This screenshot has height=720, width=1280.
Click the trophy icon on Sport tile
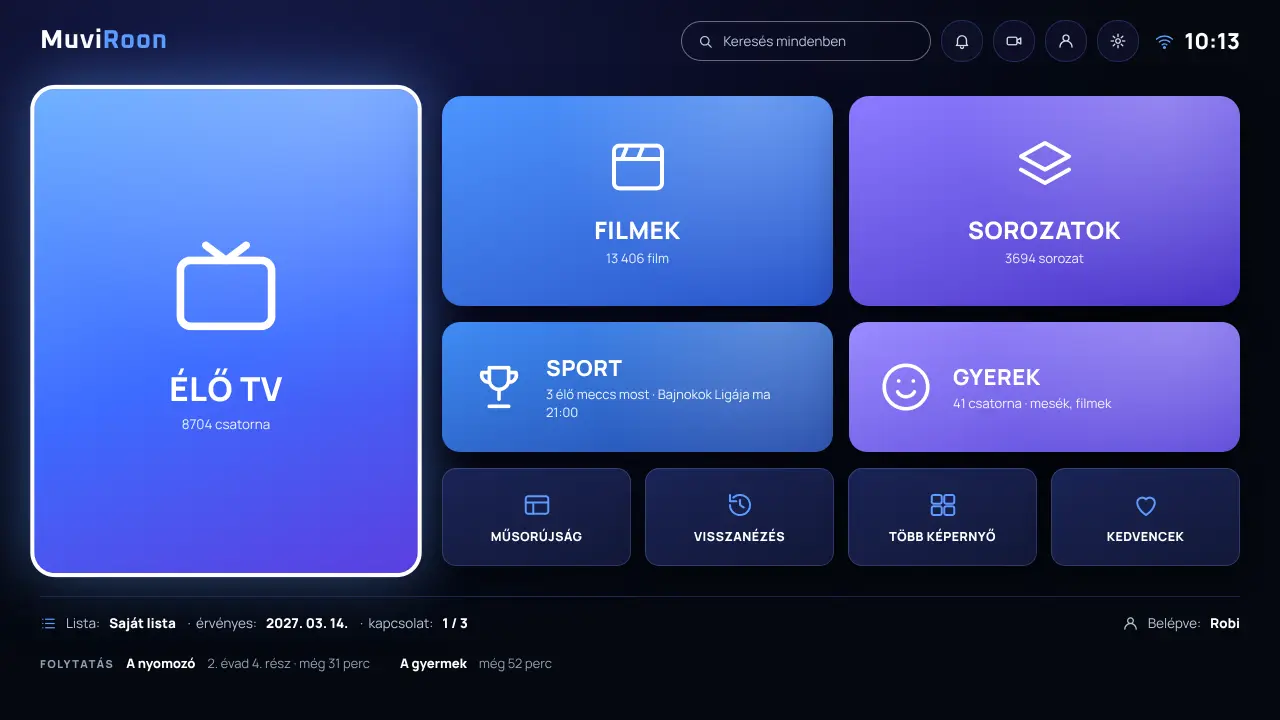click(499, 386)
